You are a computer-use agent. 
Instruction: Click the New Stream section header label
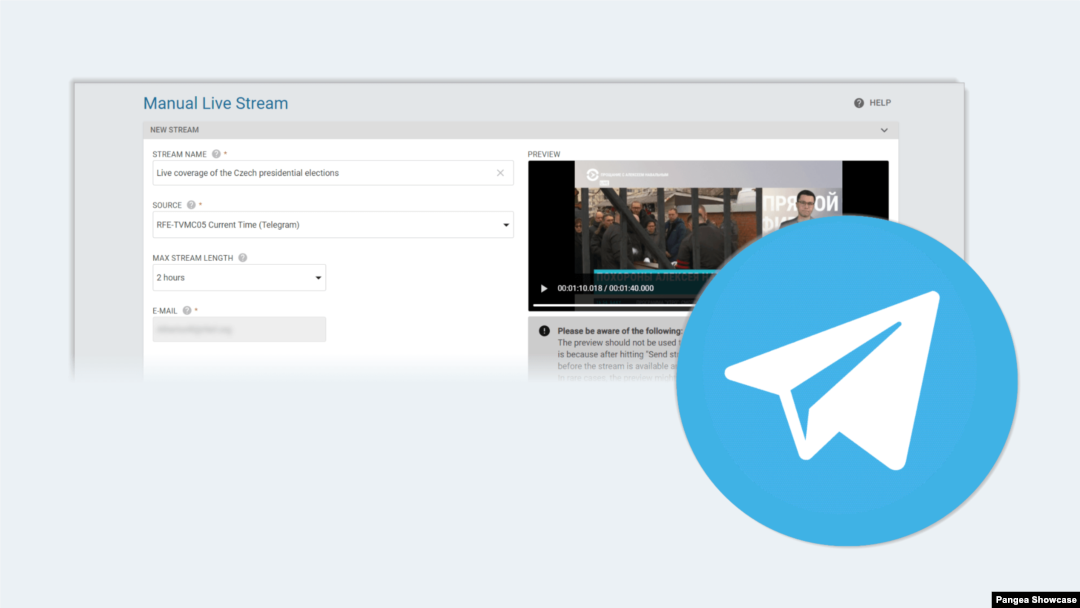click(174, 130)
